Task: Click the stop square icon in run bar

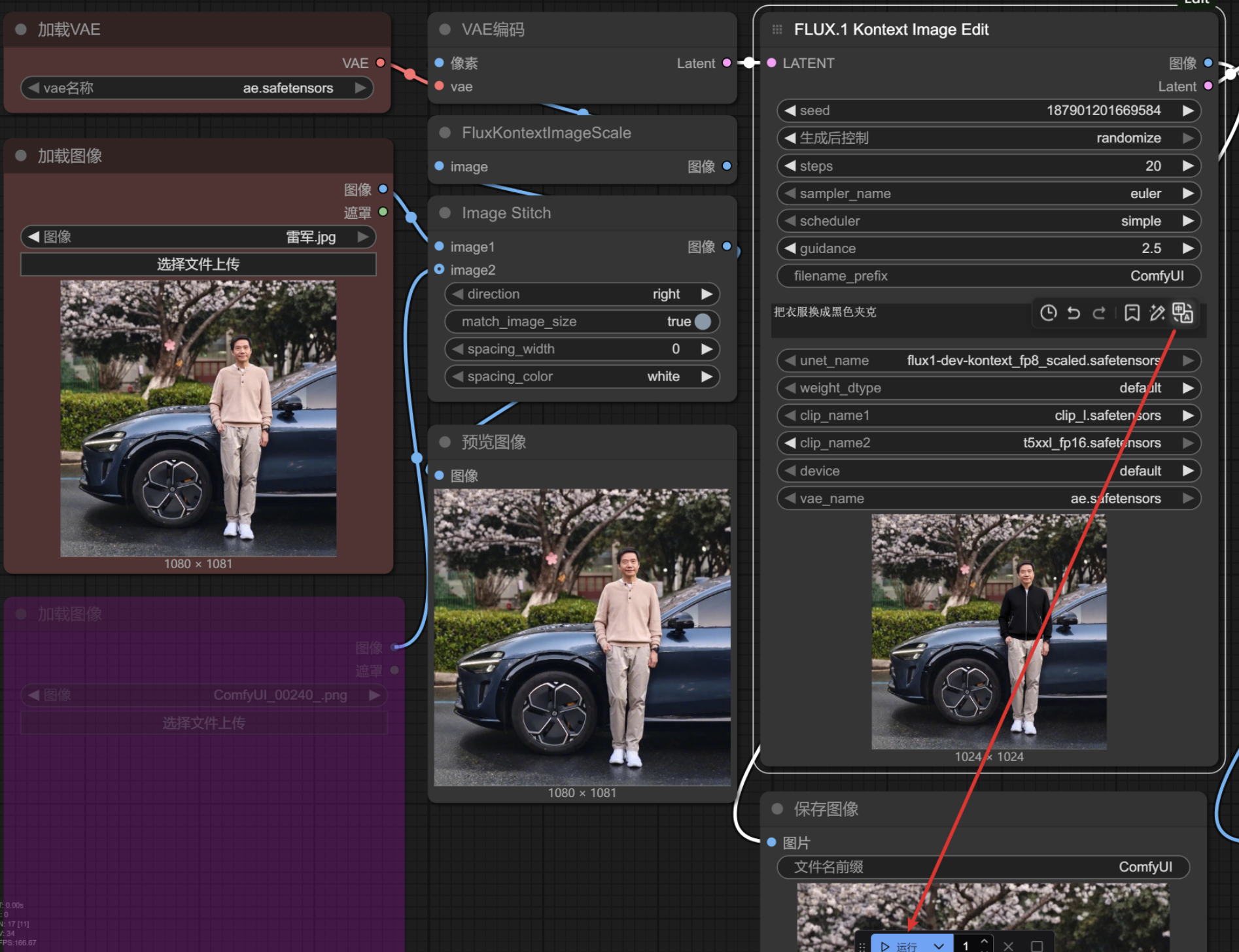Action: tap(1037, 946)
